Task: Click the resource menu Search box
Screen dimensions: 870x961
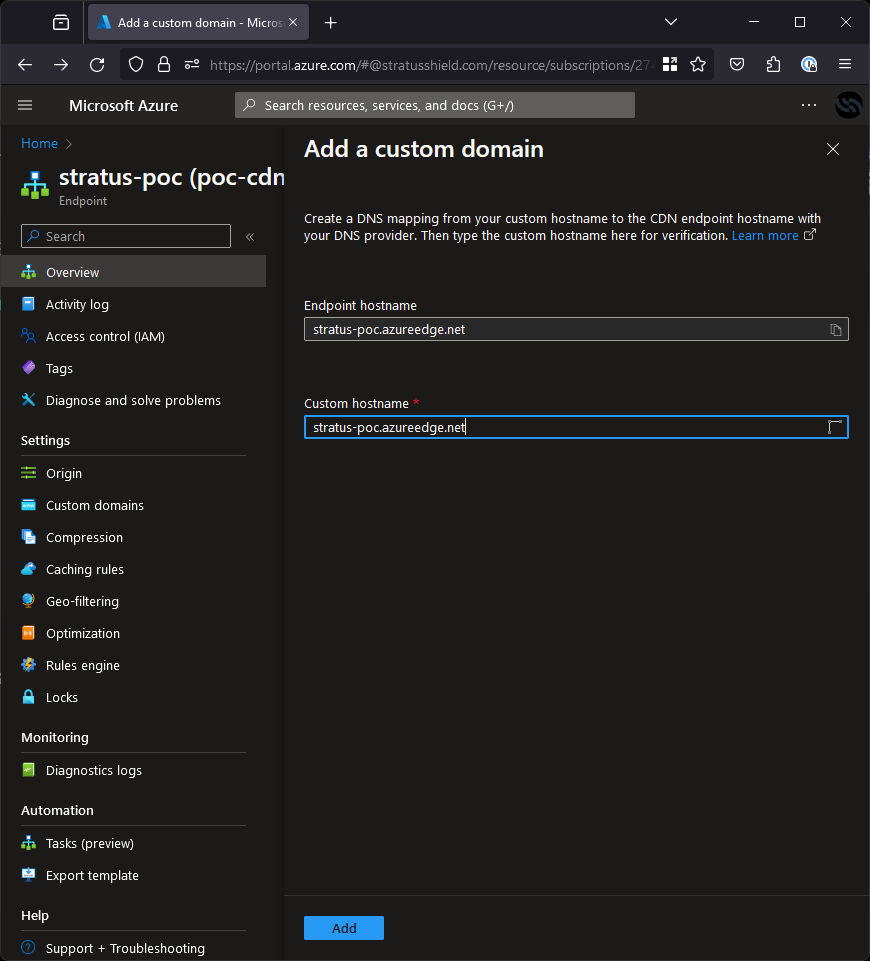Action: click(126, 236)
